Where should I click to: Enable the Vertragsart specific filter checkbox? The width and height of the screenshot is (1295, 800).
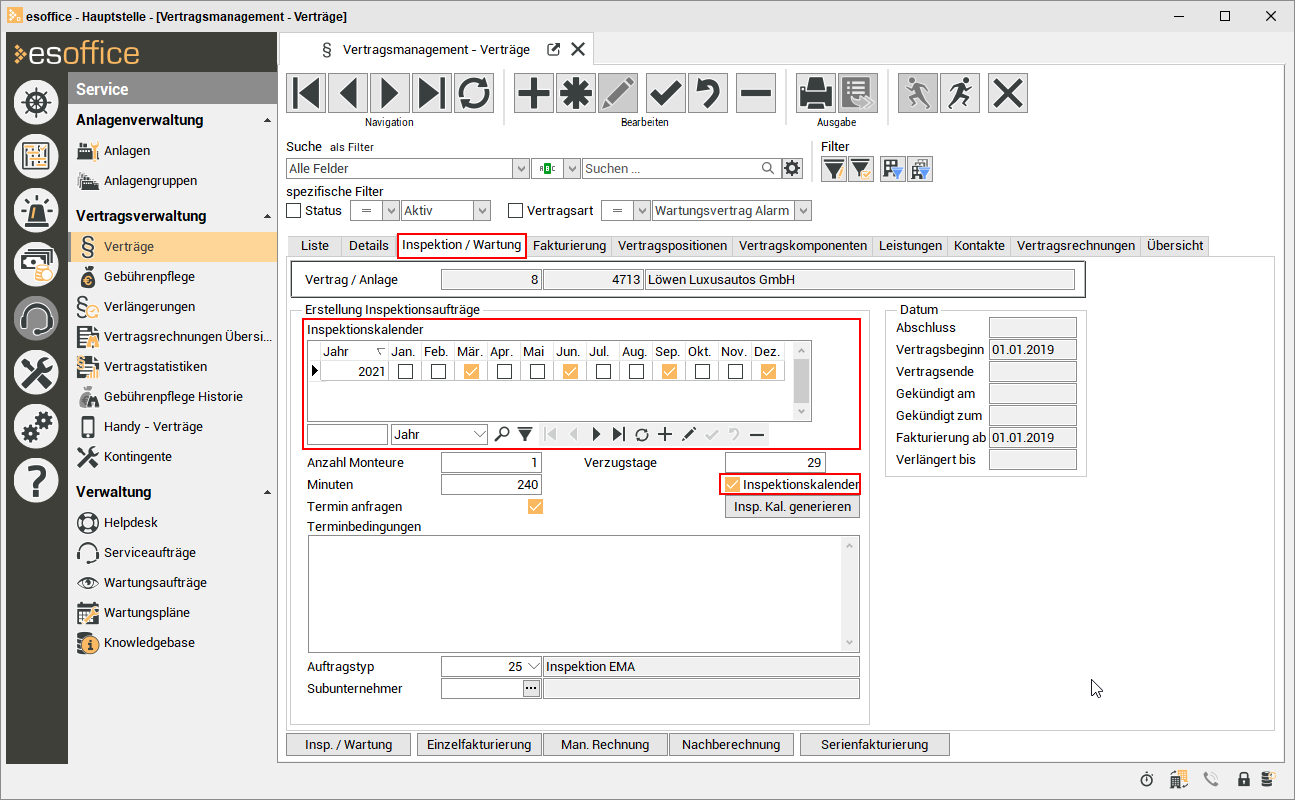pyautogui.click(x=516, y=211)
